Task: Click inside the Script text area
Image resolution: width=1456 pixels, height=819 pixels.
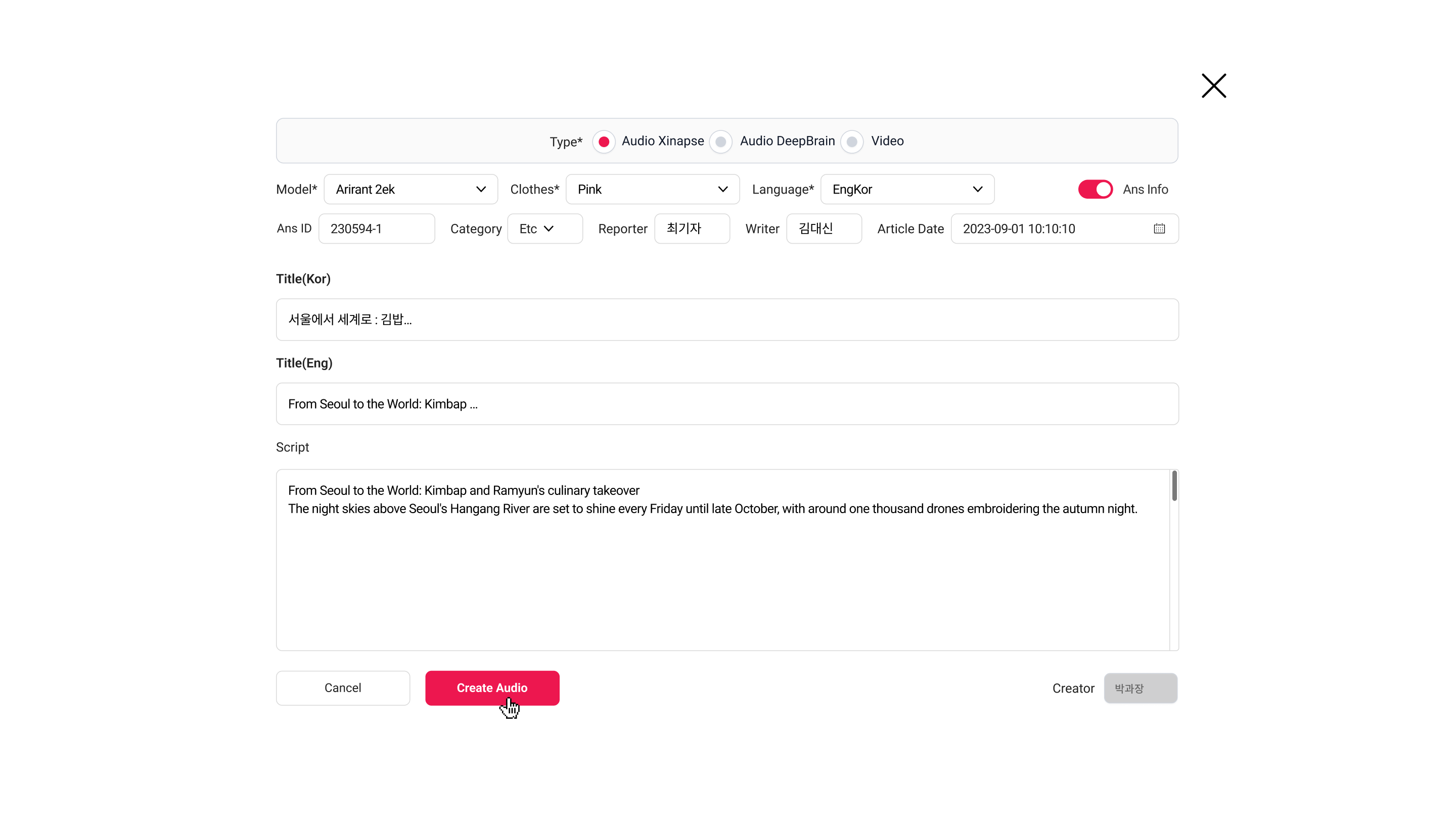Action: (x=721, y=576)
